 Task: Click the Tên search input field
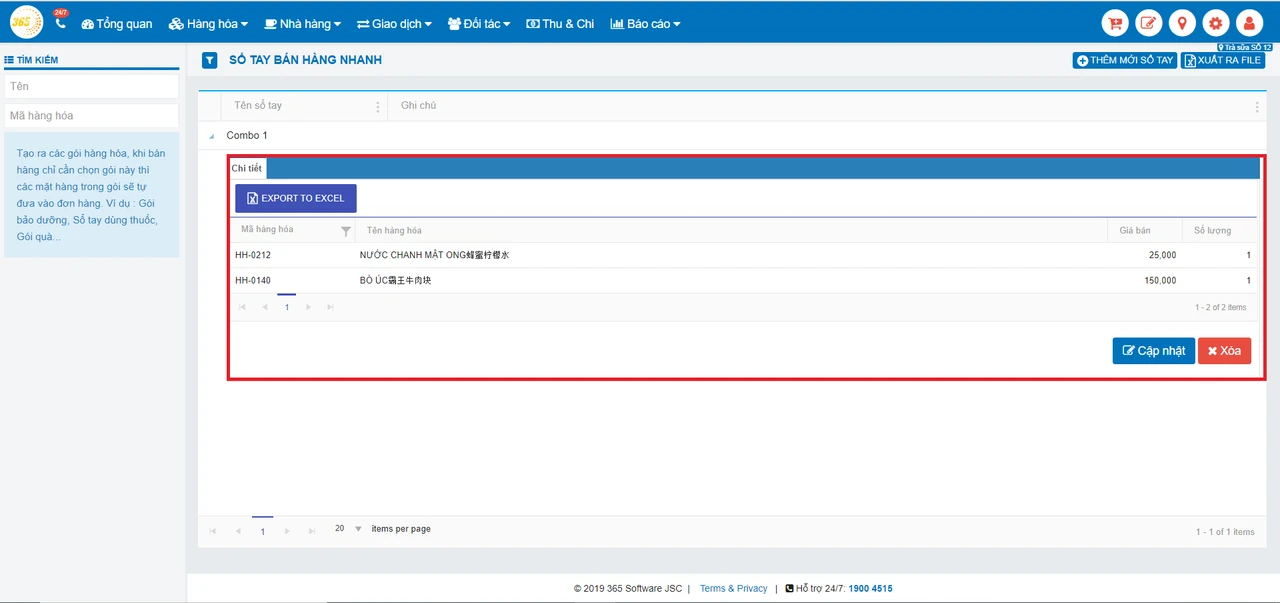click(91, 86)
